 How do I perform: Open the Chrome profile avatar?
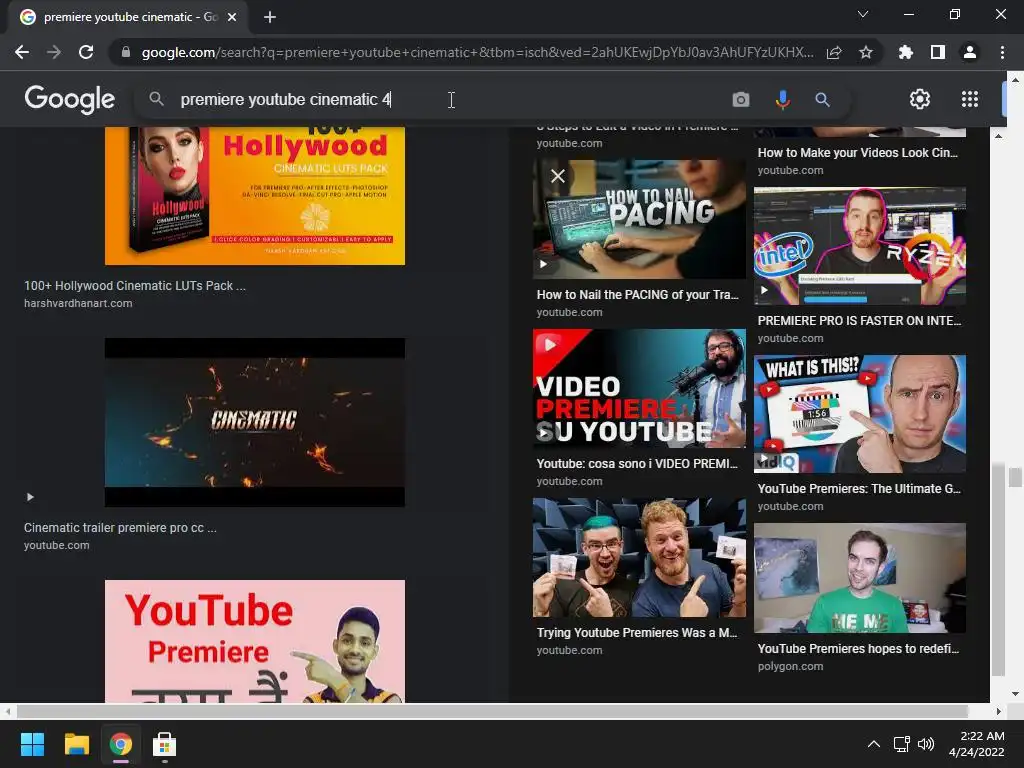970,52
